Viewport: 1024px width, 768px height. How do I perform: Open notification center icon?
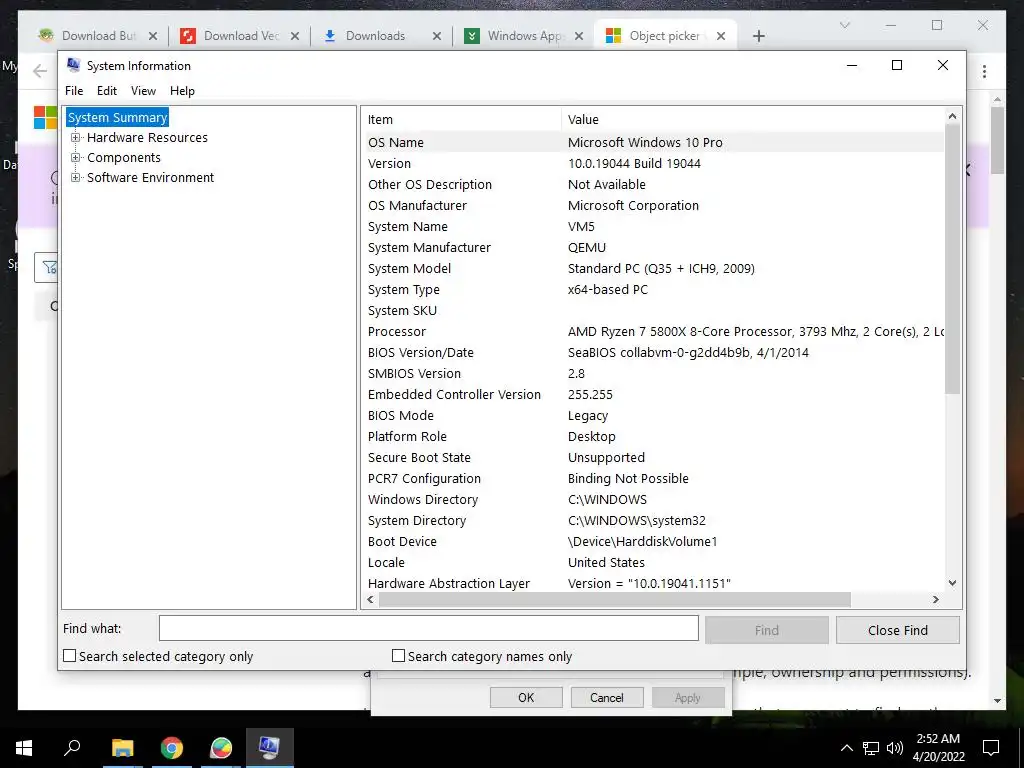coord(991,748)
